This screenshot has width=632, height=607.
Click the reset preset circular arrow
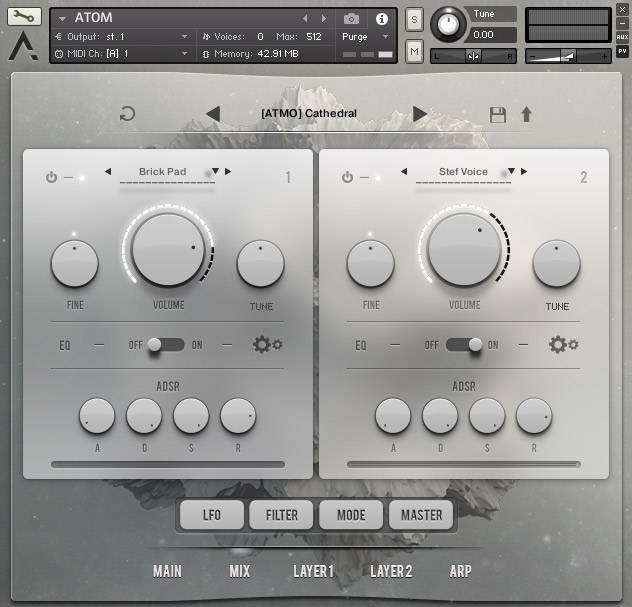point(127,114)
